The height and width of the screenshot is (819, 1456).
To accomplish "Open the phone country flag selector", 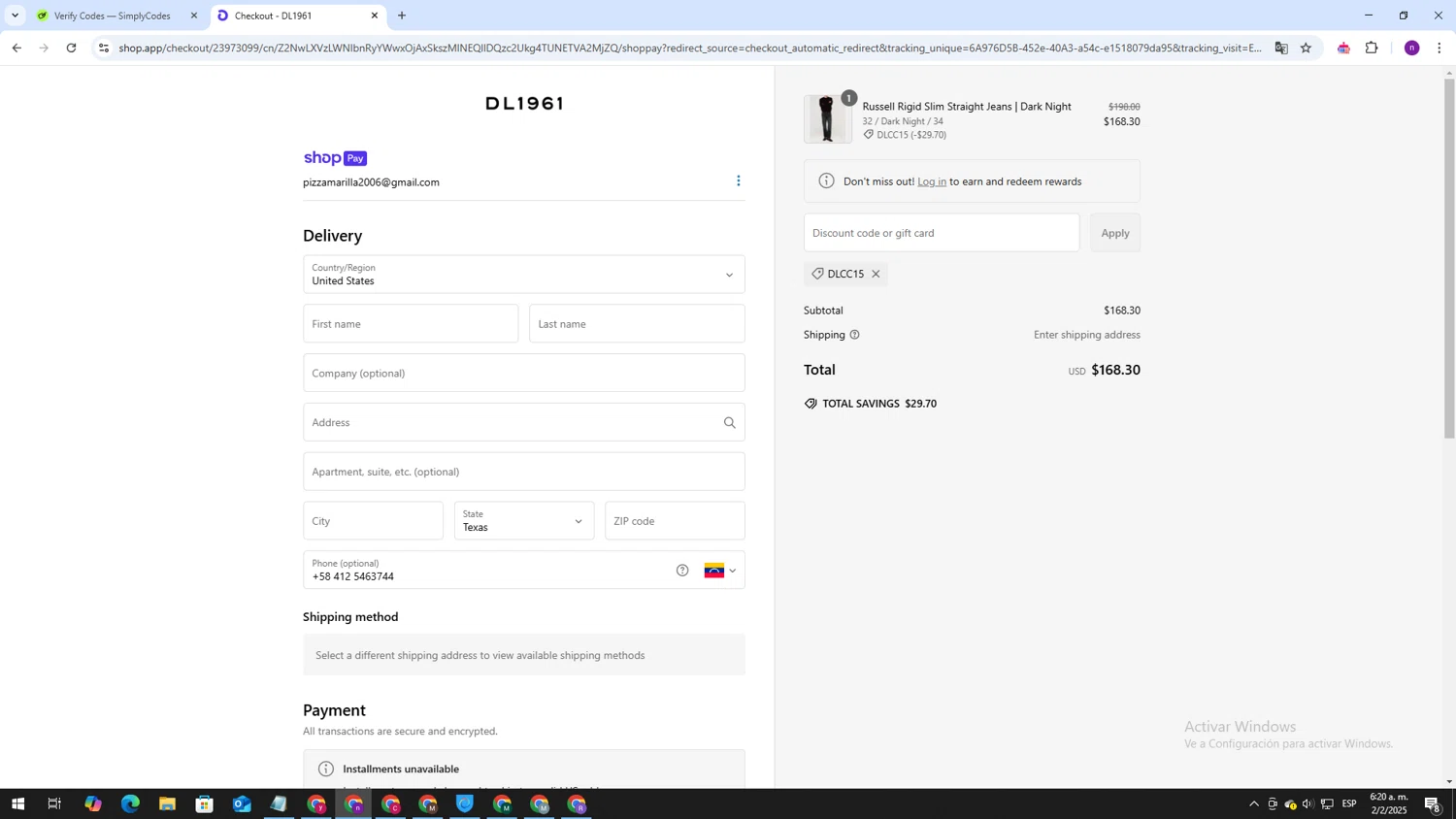I will coord(719,571).
